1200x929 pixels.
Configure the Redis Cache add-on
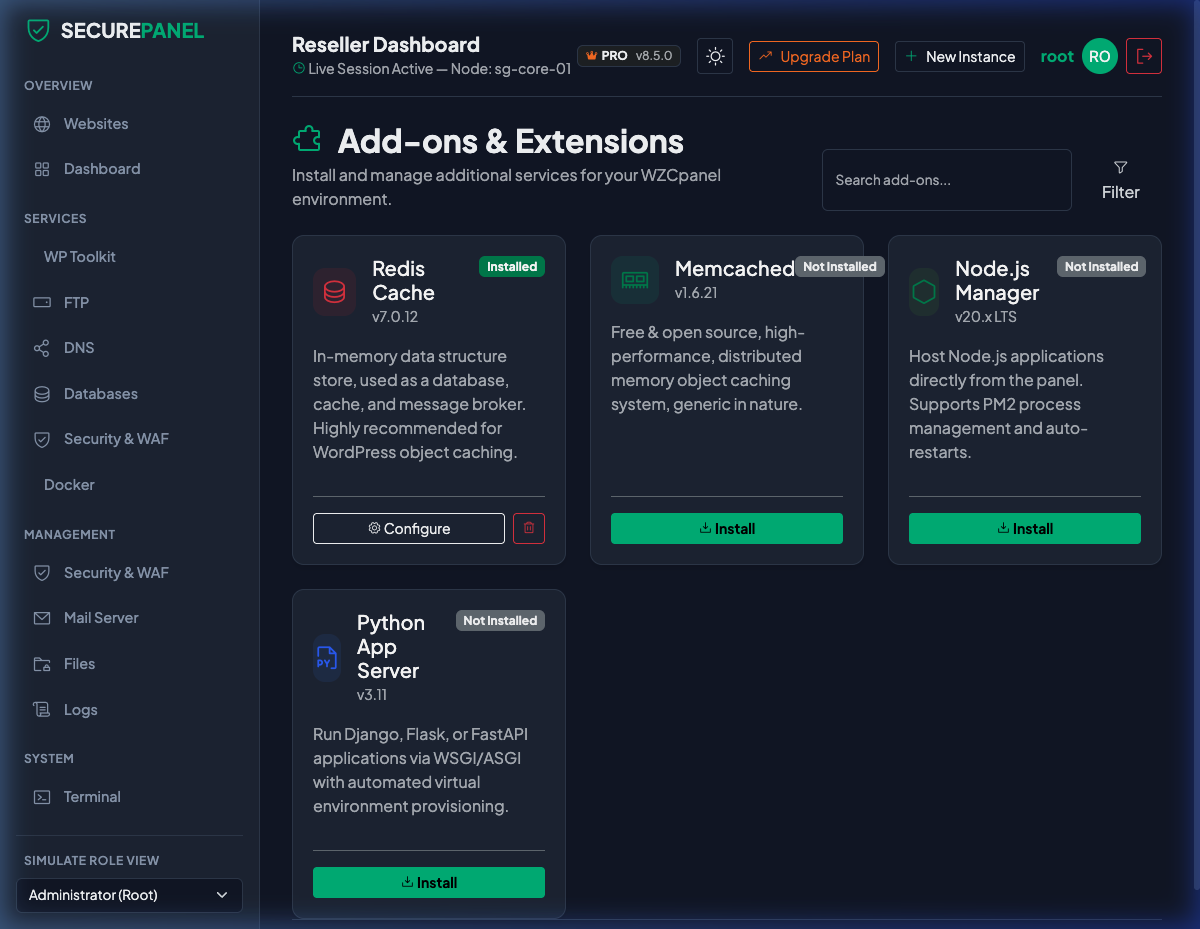click(x=409, y=528)
